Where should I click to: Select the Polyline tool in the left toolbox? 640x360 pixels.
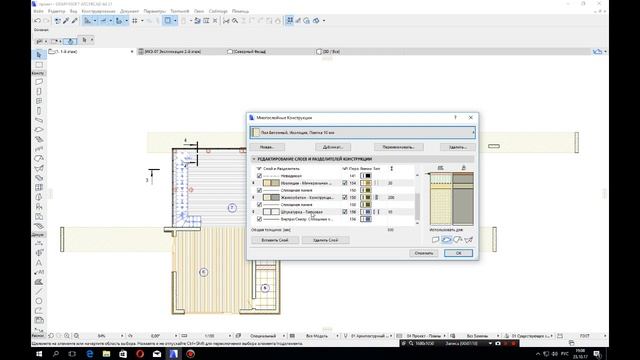[x=39, y=311]
